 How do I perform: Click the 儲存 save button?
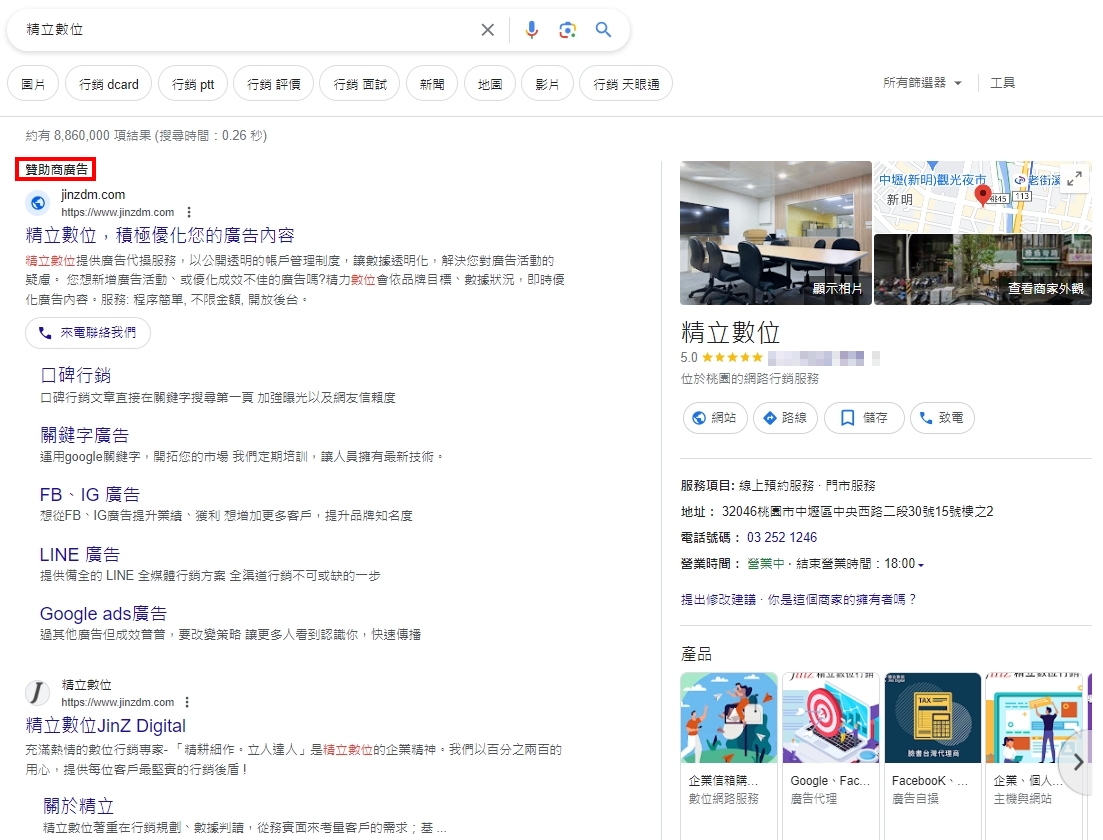coord(865,418)
